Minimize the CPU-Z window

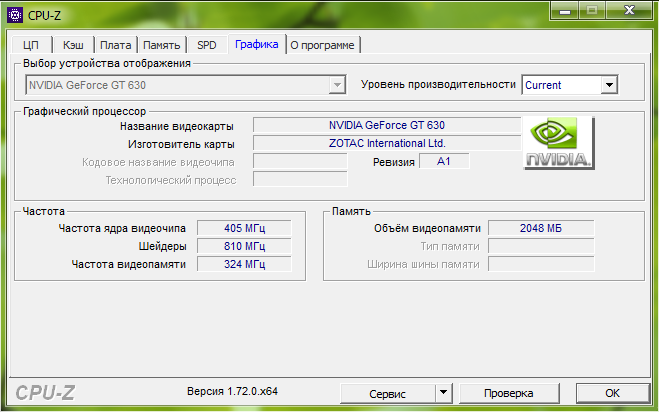click(x=565, y=11)
